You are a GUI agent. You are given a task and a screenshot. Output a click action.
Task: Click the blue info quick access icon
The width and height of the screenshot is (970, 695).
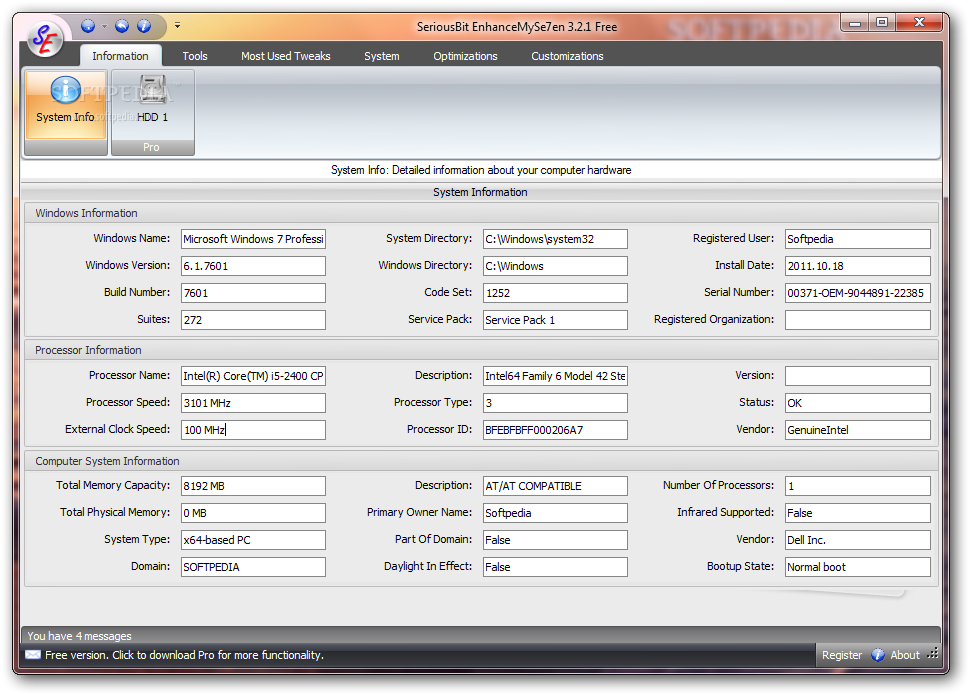click(x=144, y=26)
